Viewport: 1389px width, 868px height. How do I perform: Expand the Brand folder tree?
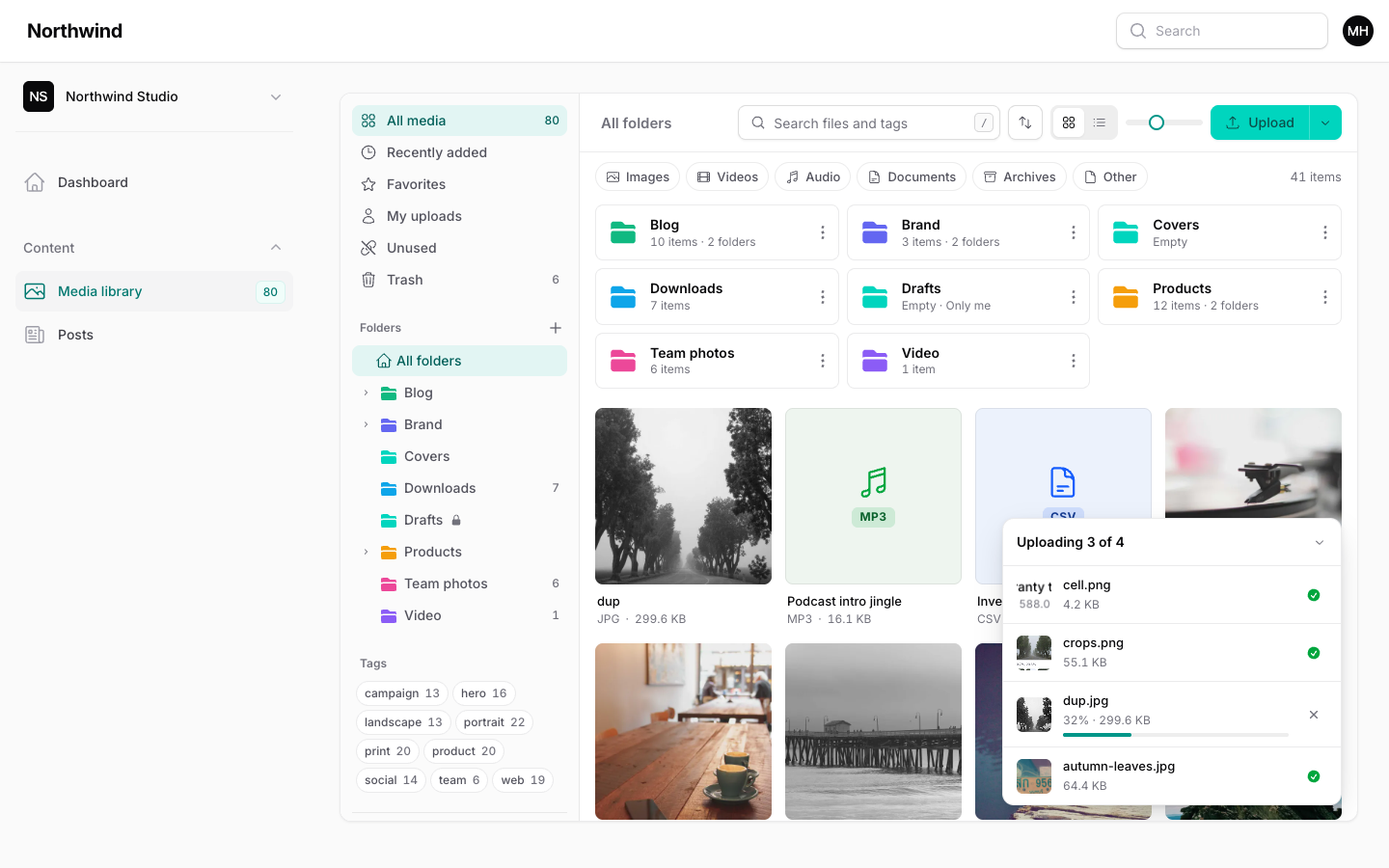click(x=366, y=424)
